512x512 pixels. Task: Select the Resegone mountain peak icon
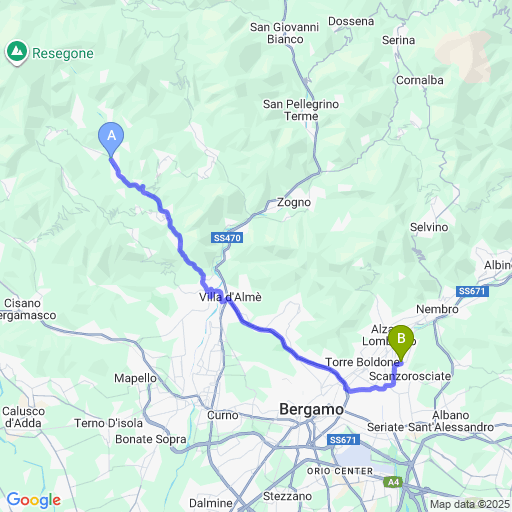click(17, 53)
